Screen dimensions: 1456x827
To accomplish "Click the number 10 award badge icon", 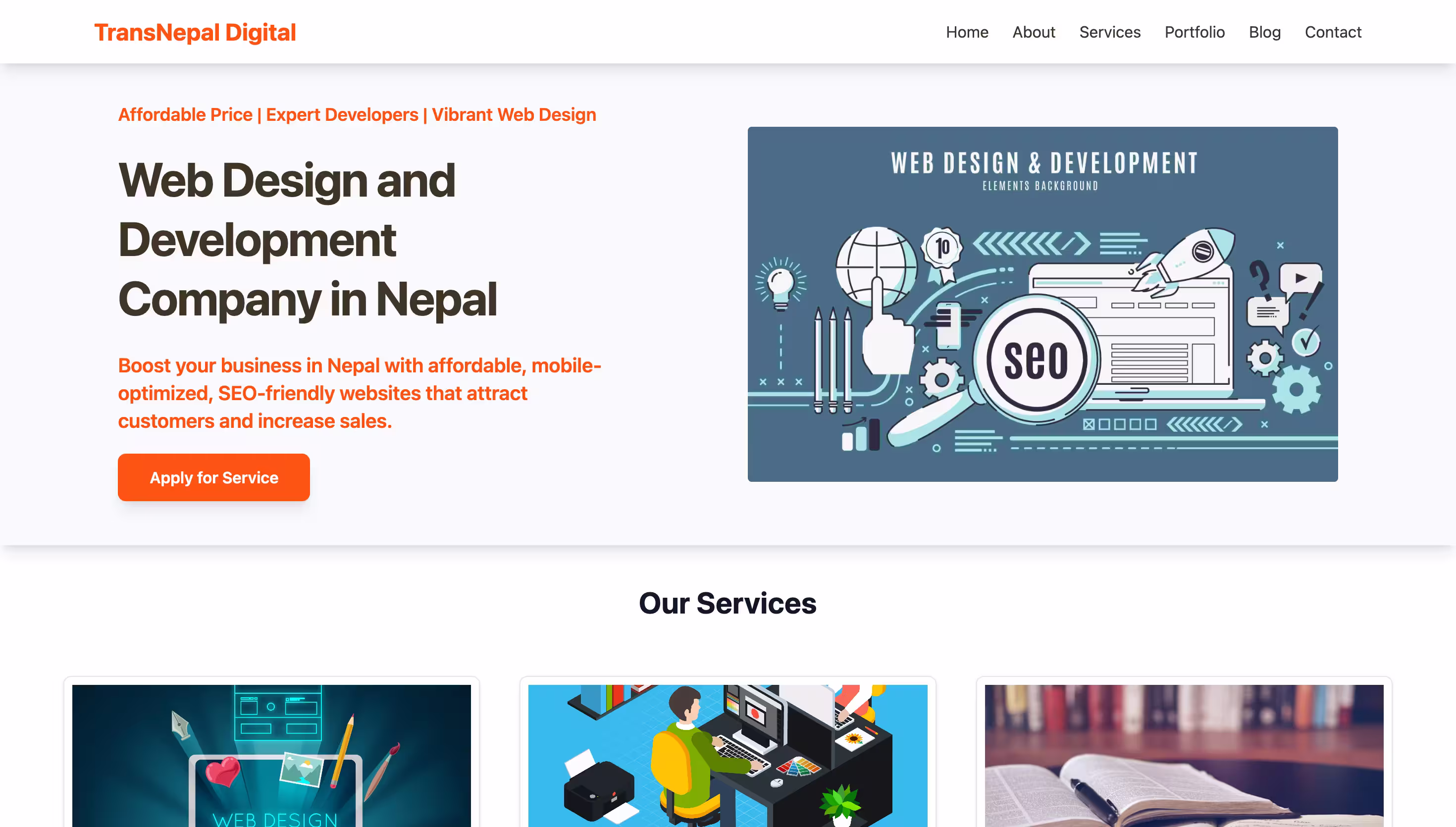I will pyautogui.click(x=942, y=254).
